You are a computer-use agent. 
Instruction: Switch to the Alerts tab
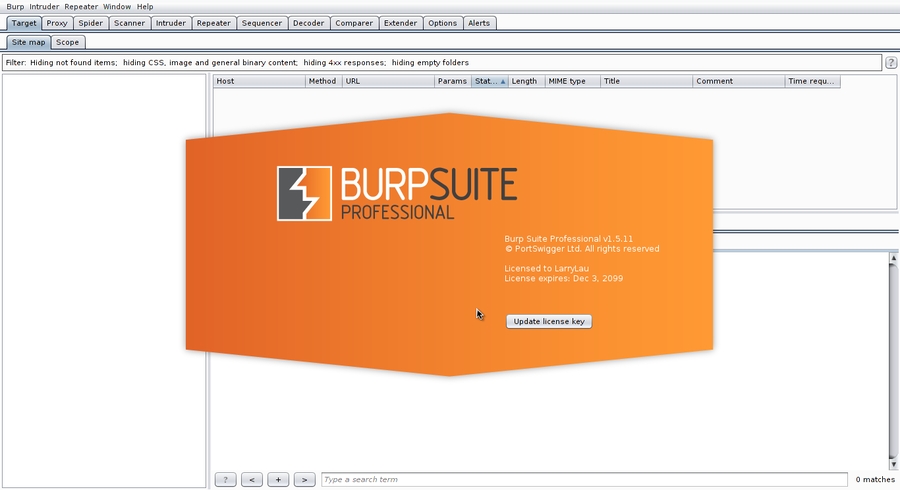(479, 23)
